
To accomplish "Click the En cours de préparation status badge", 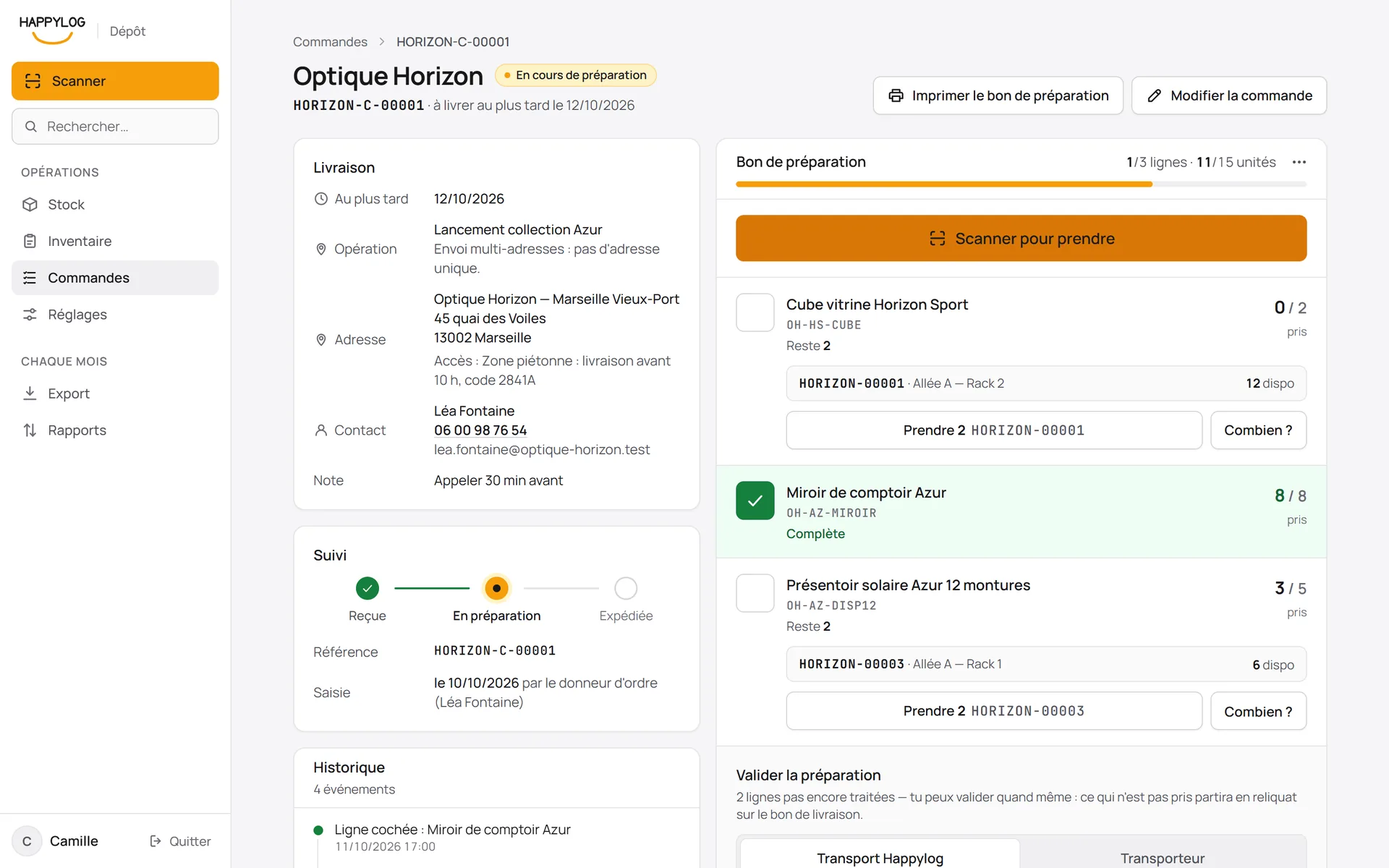I will pos(576,75).
